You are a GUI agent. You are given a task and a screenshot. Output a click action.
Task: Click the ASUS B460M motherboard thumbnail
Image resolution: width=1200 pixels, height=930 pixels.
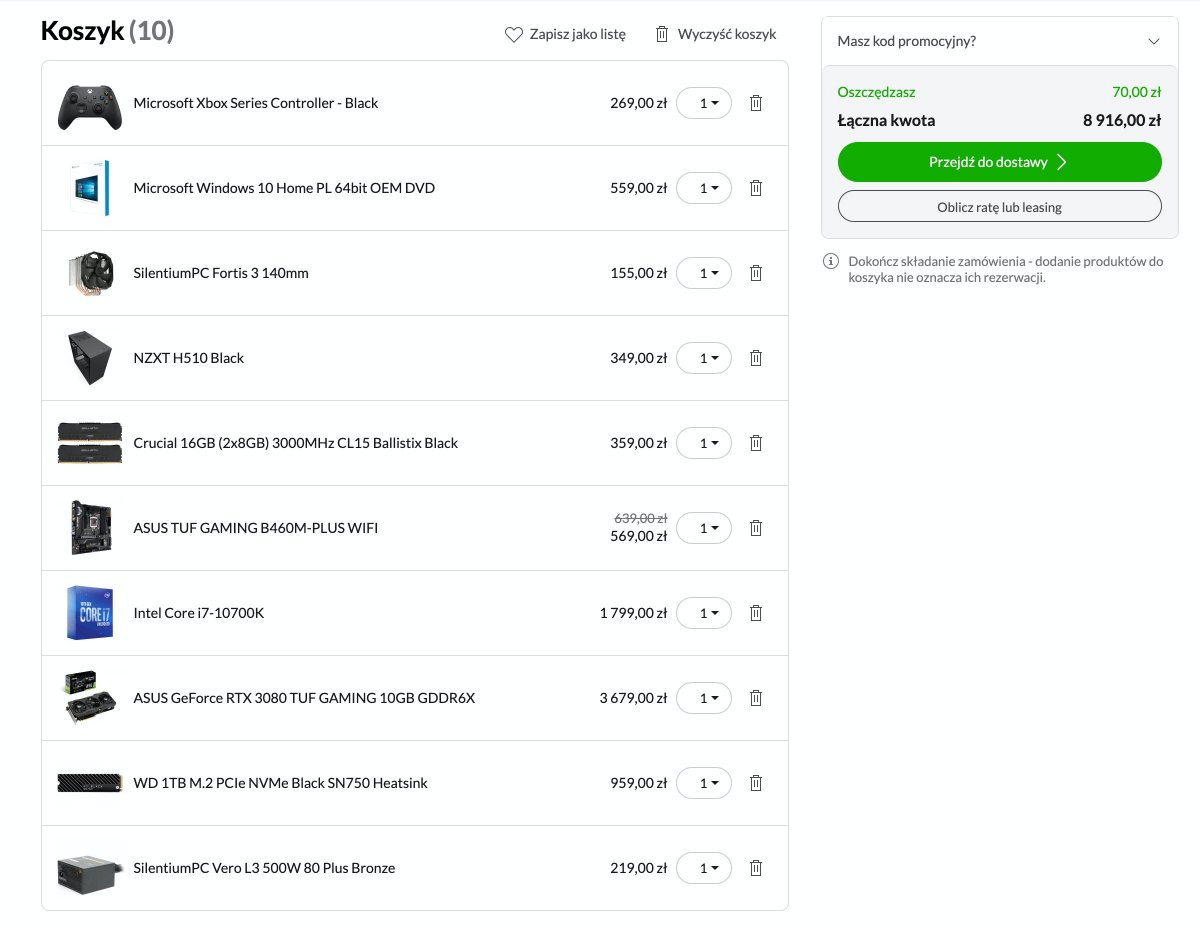tap(90, 528)
